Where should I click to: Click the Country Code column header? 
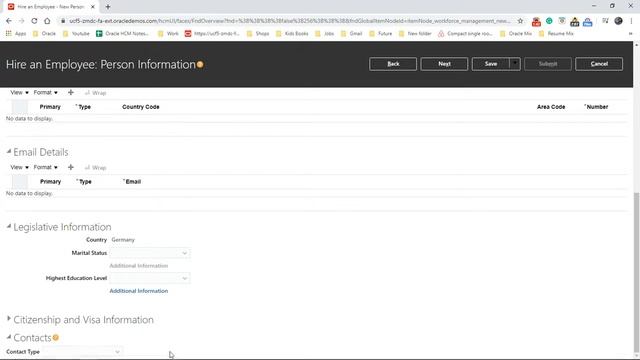[140, 107]
